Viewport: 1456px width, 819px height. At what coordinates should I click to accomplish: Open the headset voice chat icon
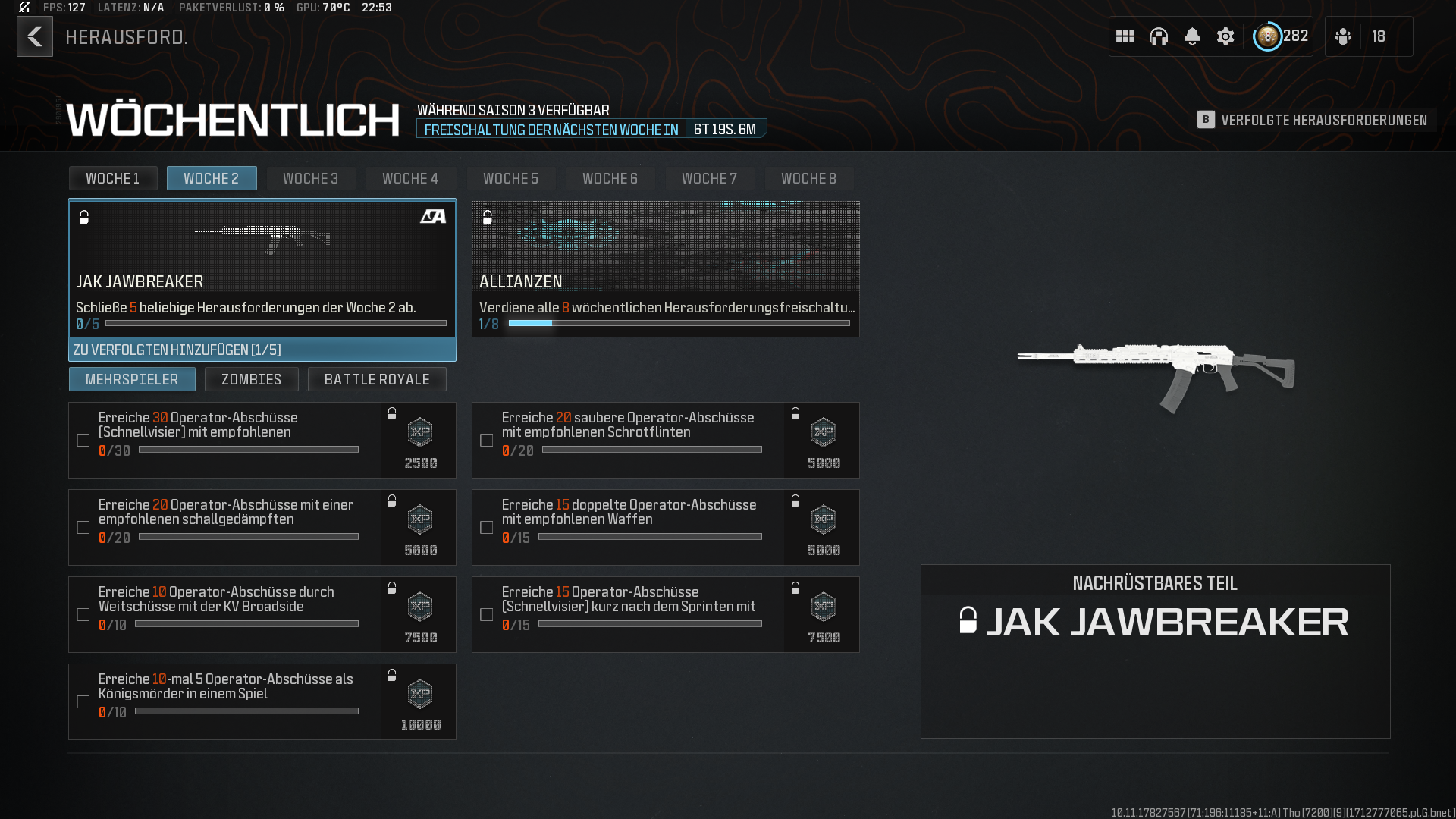click(1158, 36)
